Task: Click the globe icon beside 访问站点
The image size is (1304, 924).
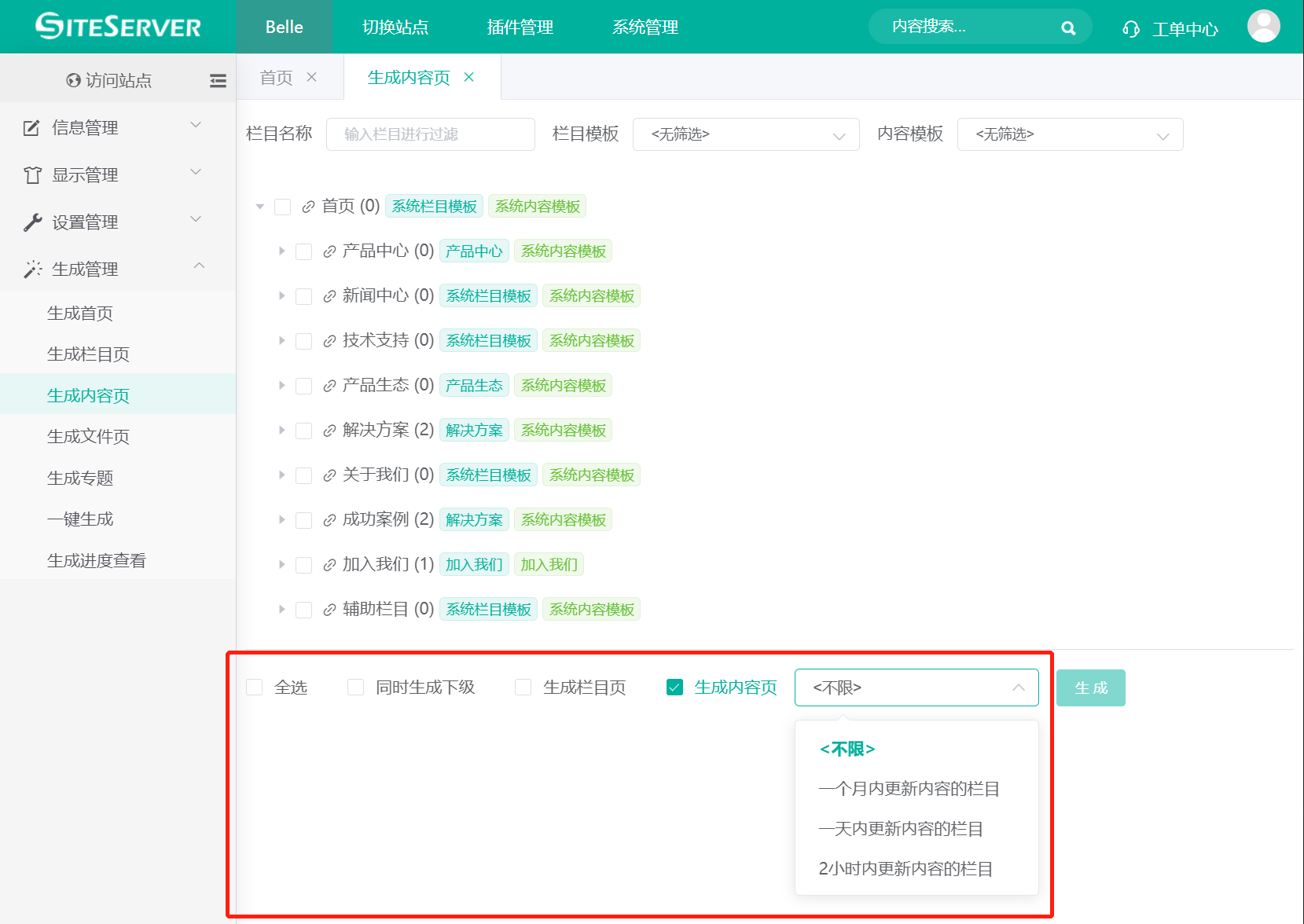Action: point(73,80)
